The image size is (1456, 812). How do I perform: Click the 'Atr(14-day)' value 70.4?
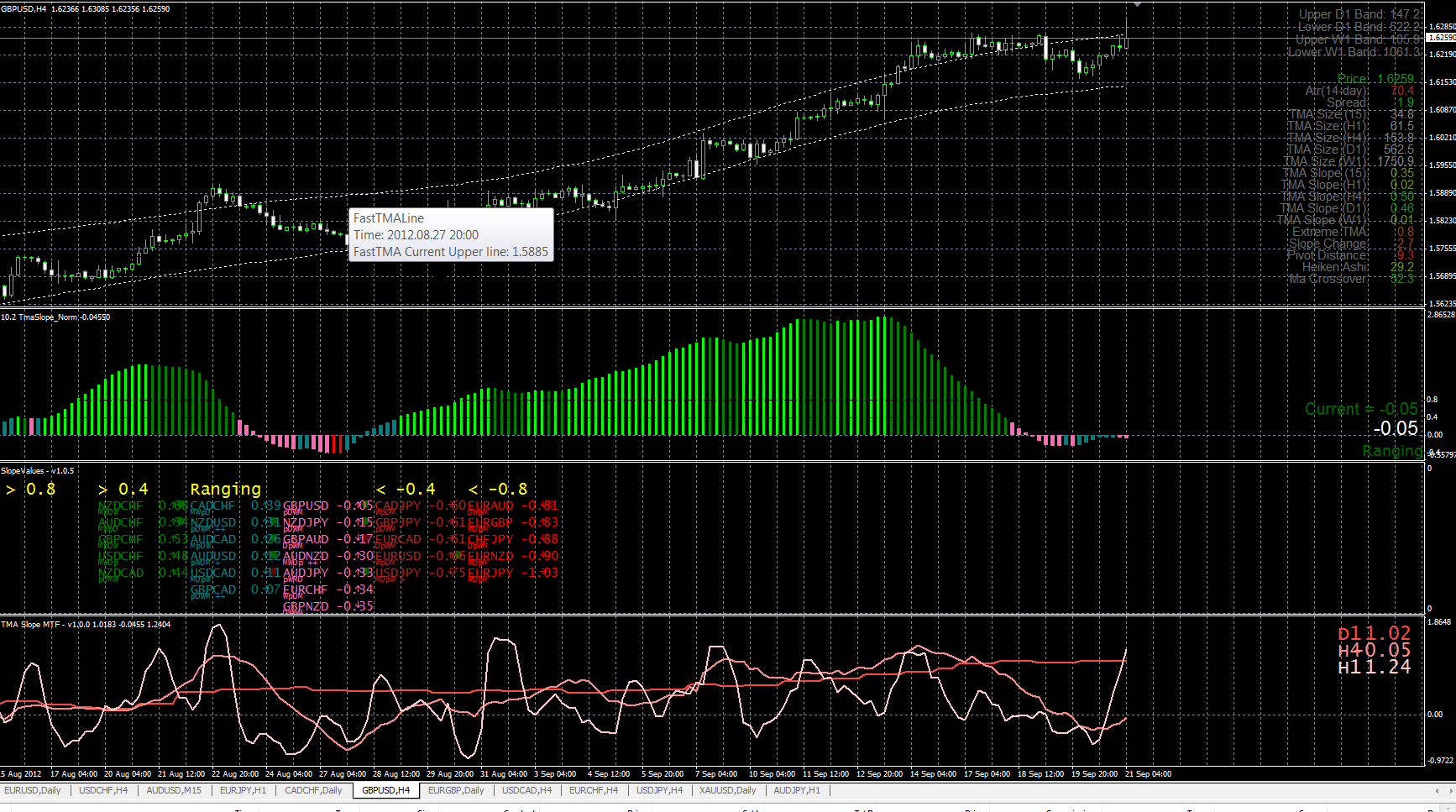coord(1402,91)
